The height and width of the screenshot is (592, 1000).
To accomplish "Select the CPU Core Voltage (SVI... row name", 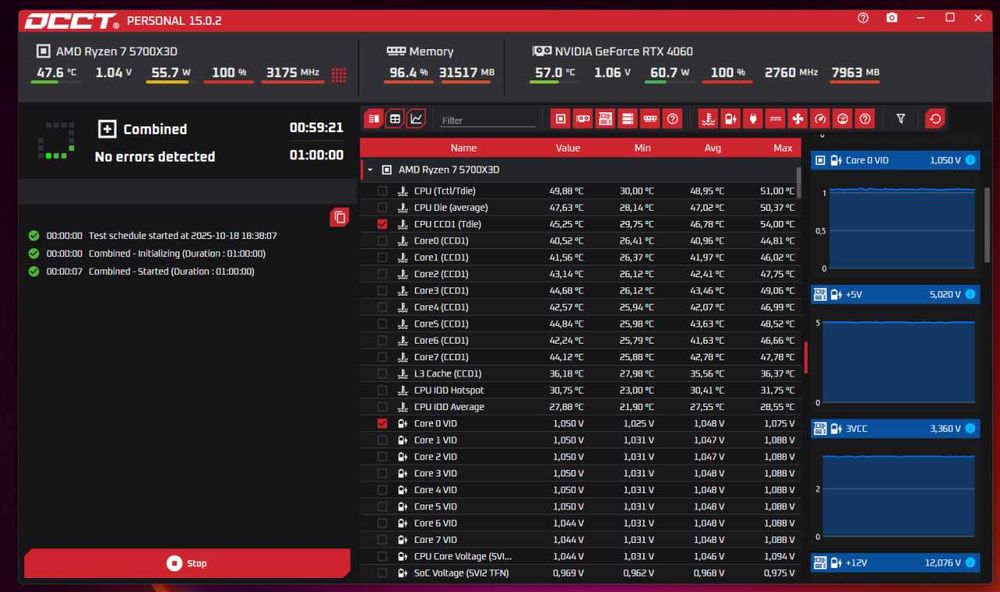I will tap(462, 556).
